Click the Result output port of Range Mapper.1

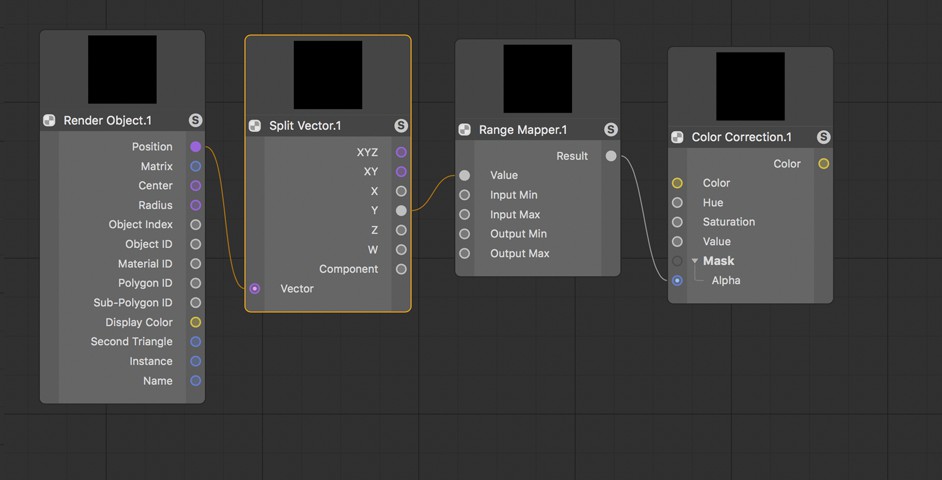pos(611,156)
